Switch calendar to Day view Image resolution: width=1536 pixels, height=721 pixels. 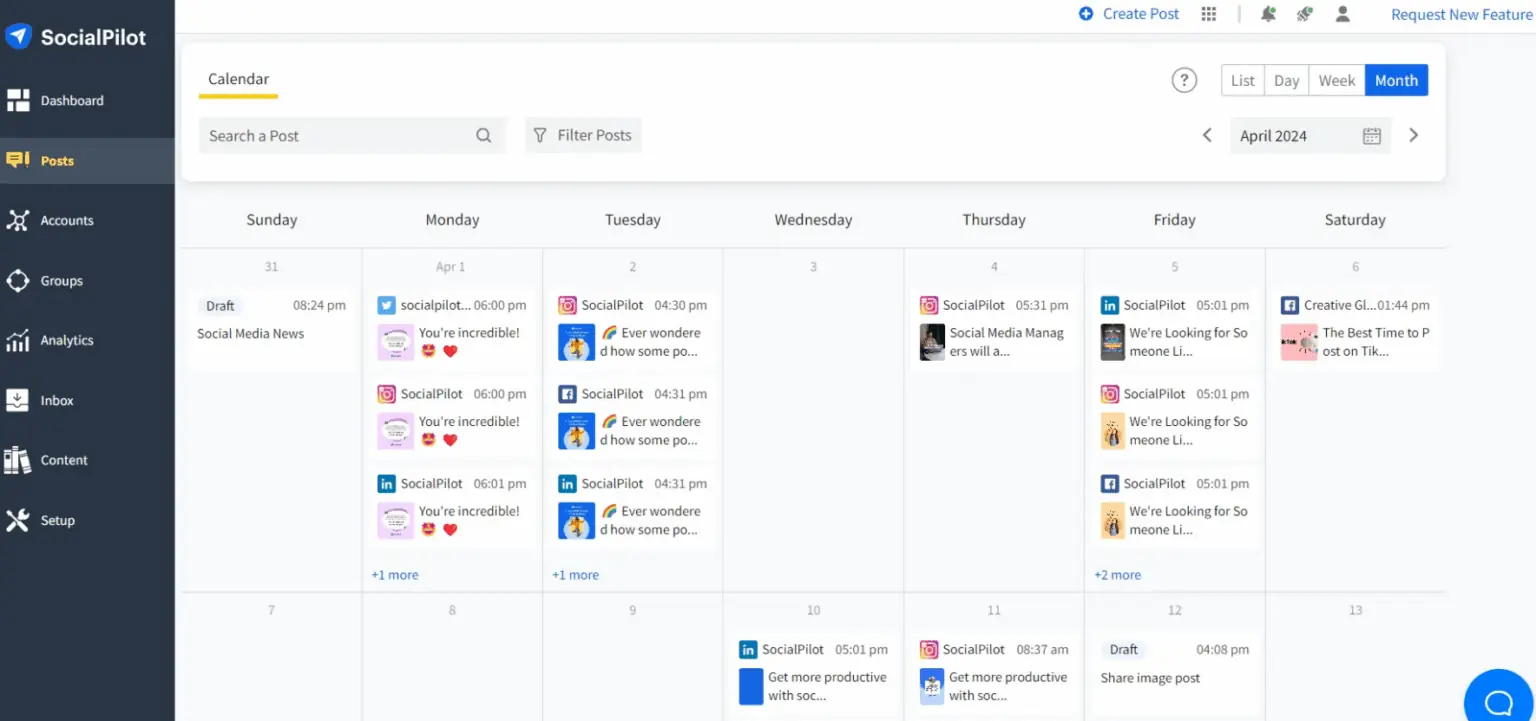(1286, 81)
